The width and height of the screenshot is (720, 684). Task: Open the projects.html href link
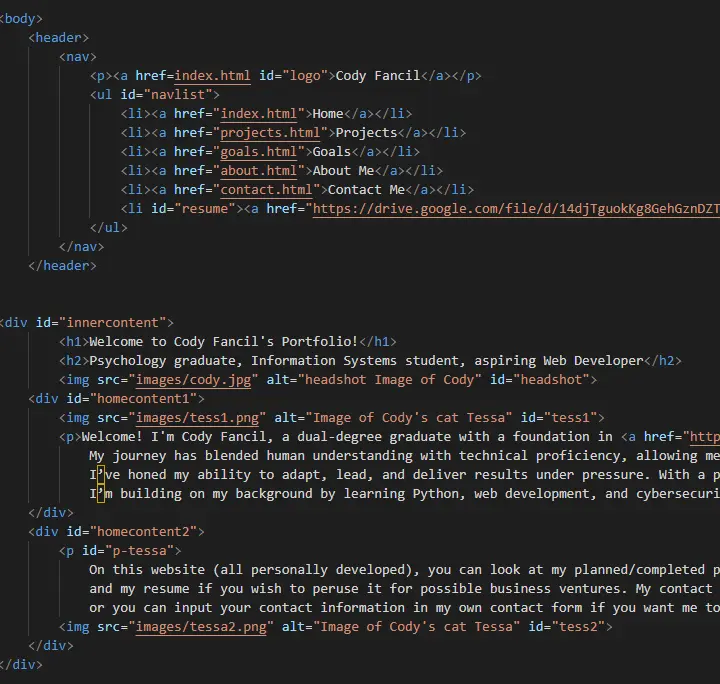click(x=270, y=133)
